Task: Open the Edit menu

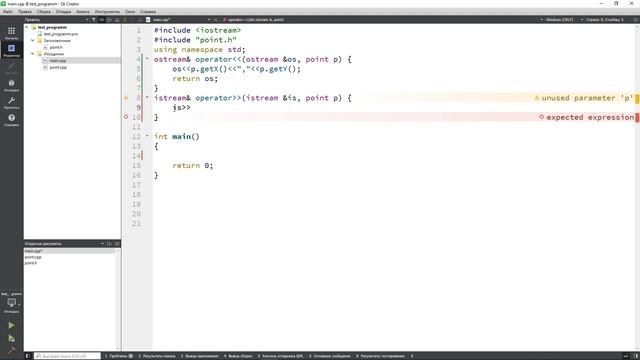Action: [x=24, y=11]
